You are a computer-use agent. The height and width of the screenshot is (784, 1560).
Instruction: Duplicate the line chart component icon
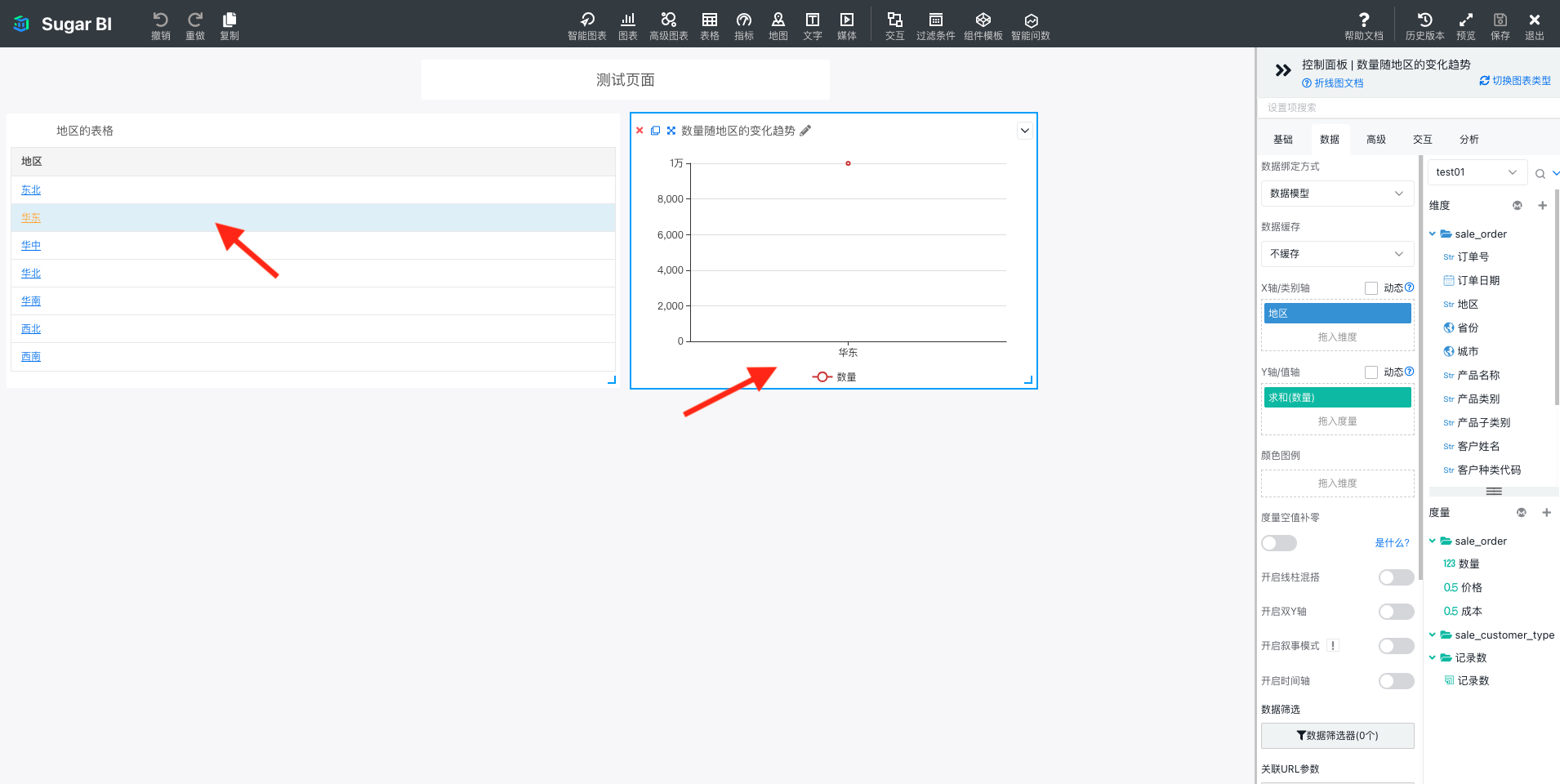(655, 131)
